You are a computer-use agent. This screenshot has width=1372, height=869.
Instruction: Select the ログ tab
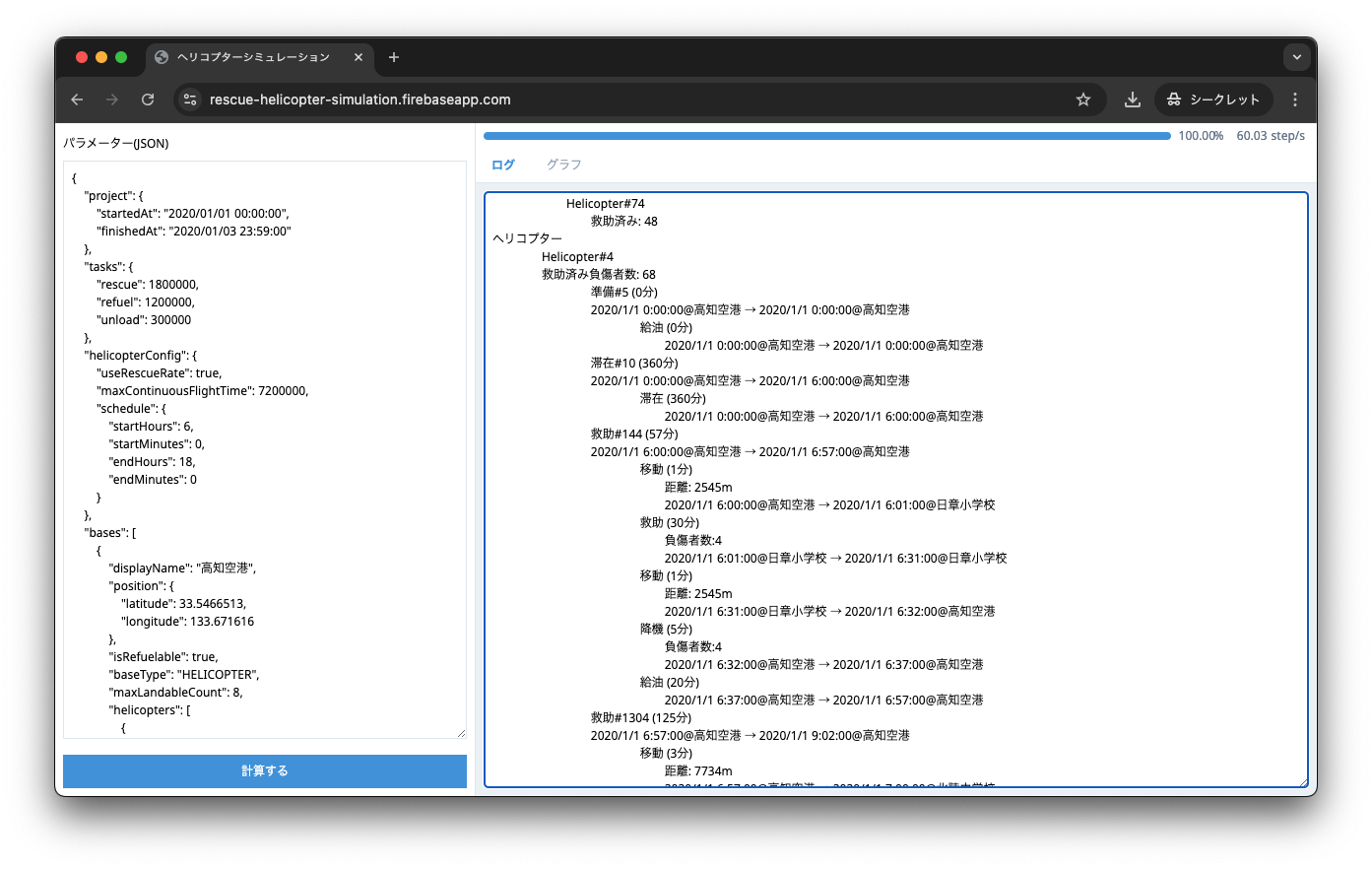503,165
